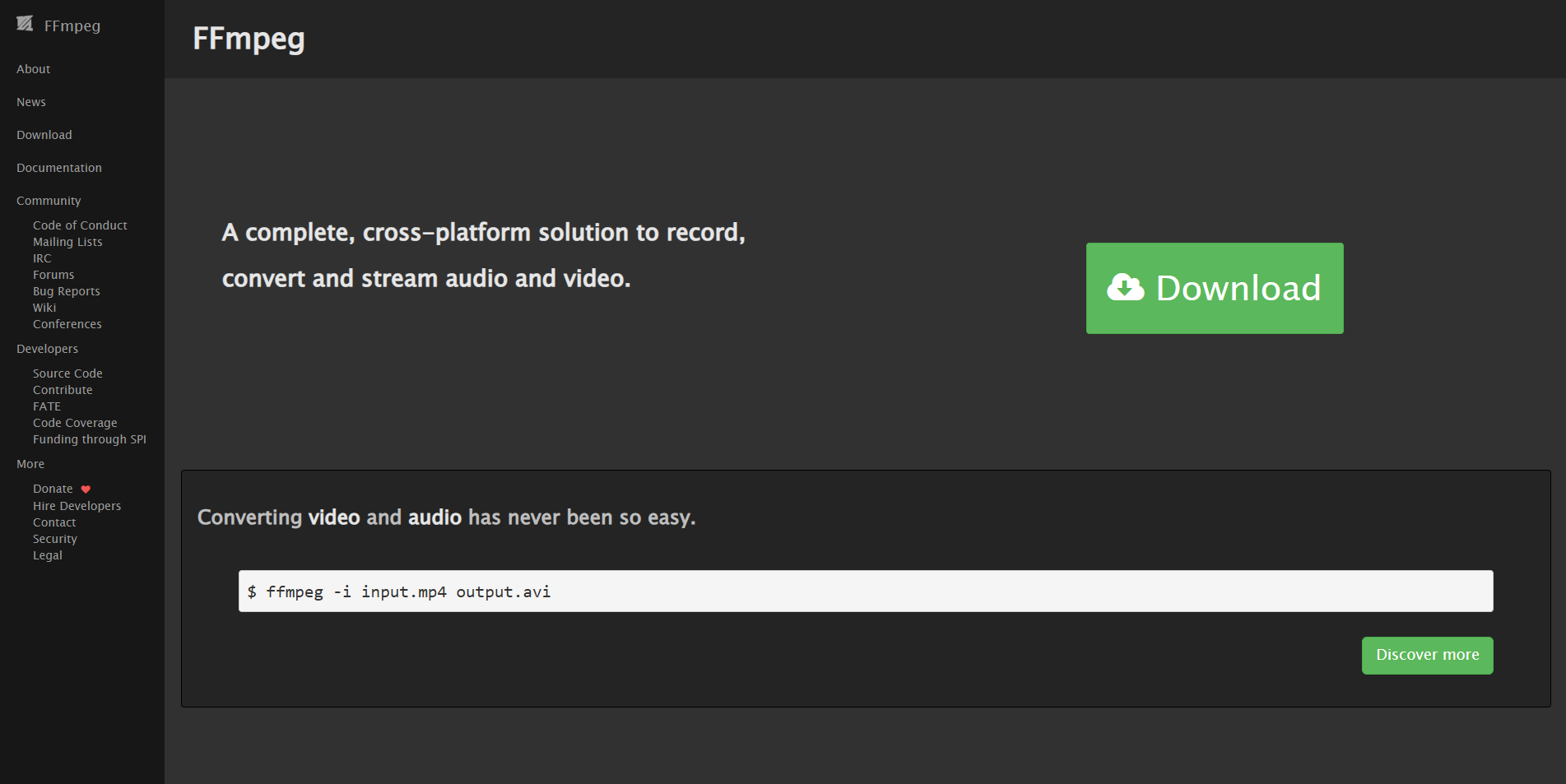Open the Wiki link
This screenshot has width=1566, height=784.
[44, 308]
